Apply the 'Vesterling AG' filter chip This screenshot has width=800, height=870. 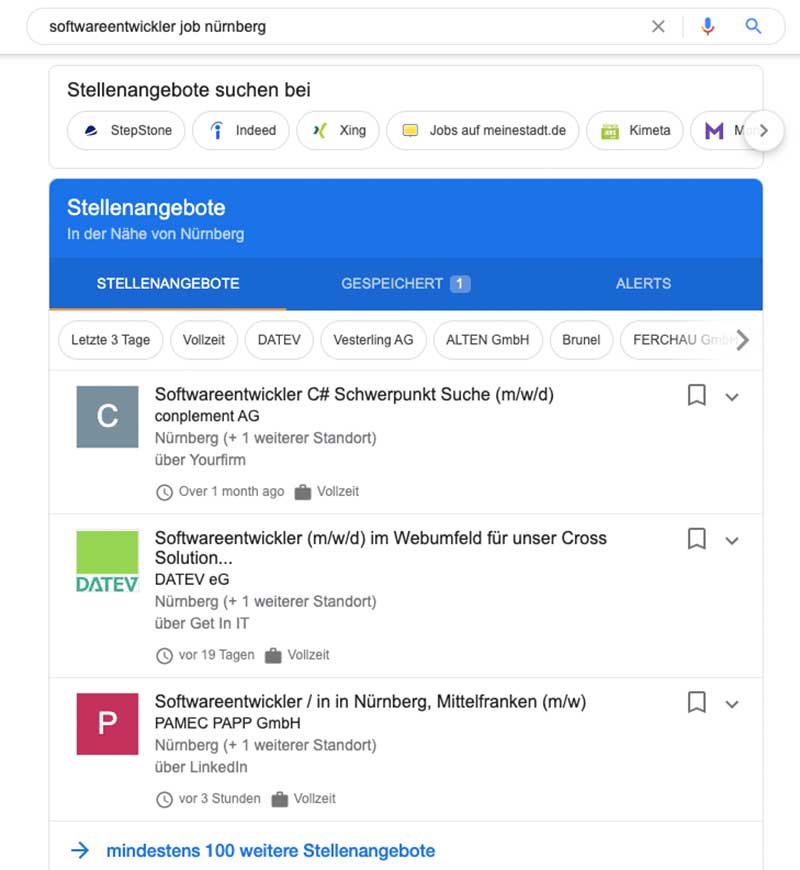coord(373,340)
